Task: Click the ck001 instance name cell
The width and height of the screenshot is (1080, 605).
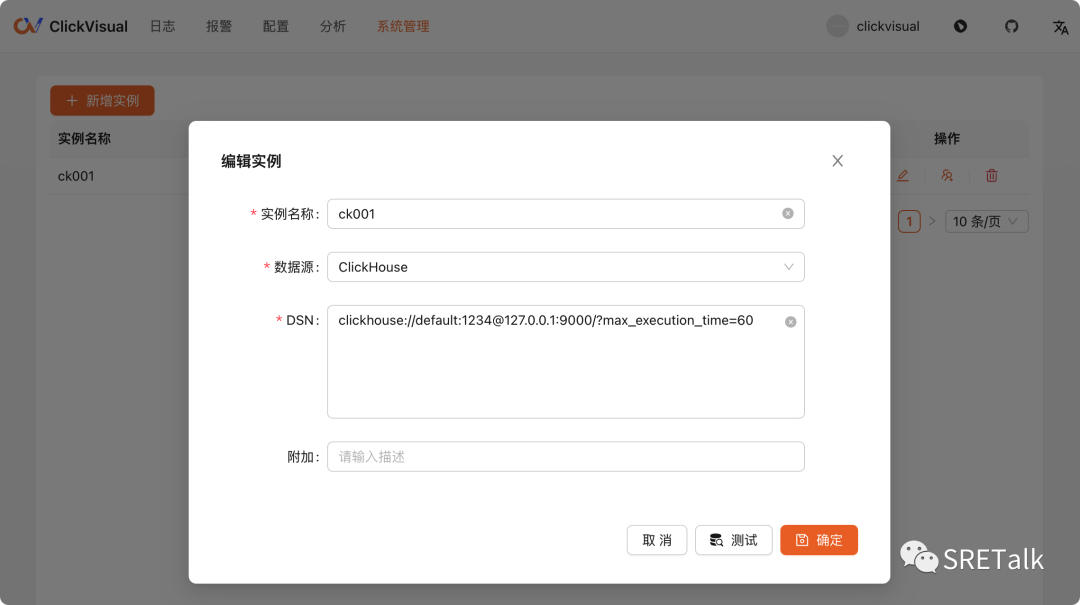Action: (76, 176)
